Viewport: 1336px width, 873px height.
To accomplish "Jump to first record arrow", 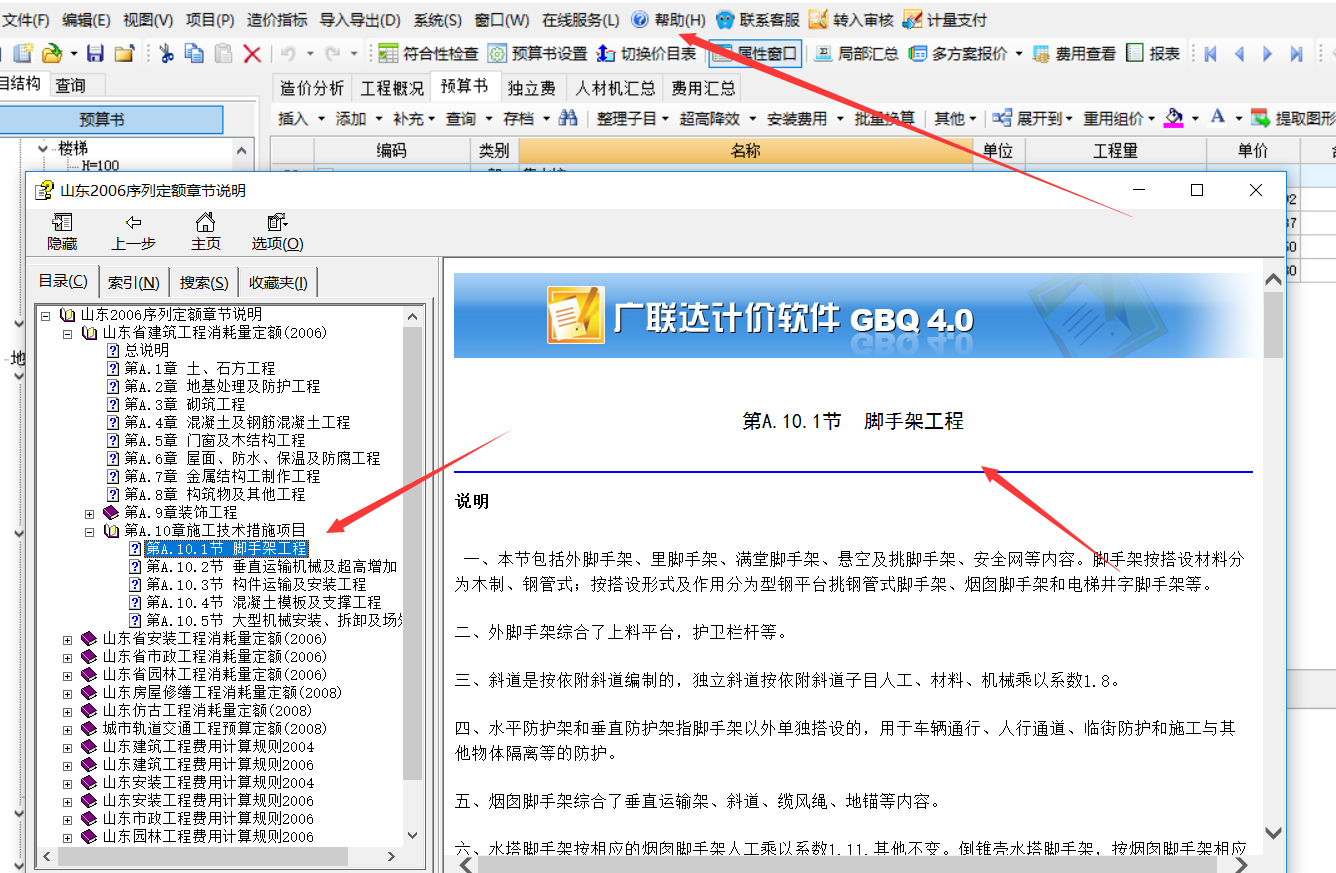I will pyautogui.click(x=1210, y=54).
